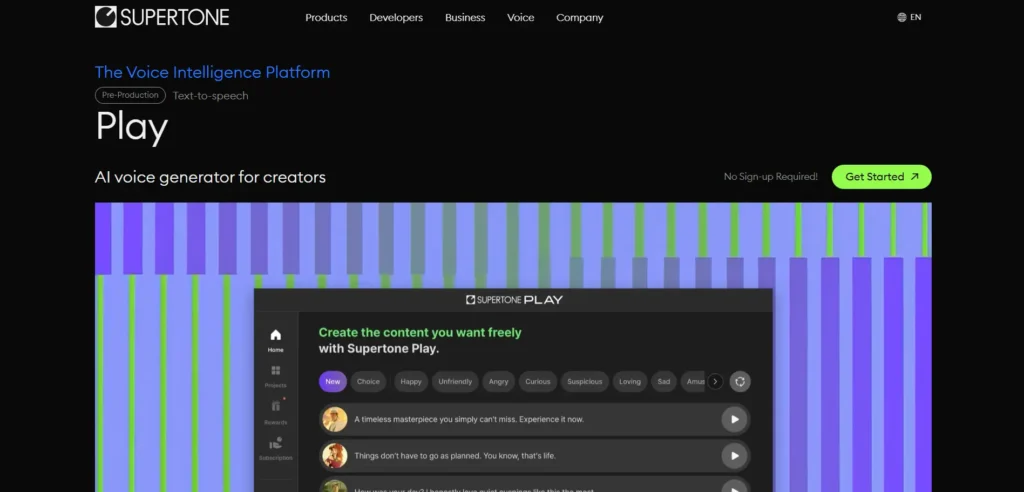Select the "New" filter chip
The width and height of the screenshot is (1024, 492).
click(x=333, y=381)
